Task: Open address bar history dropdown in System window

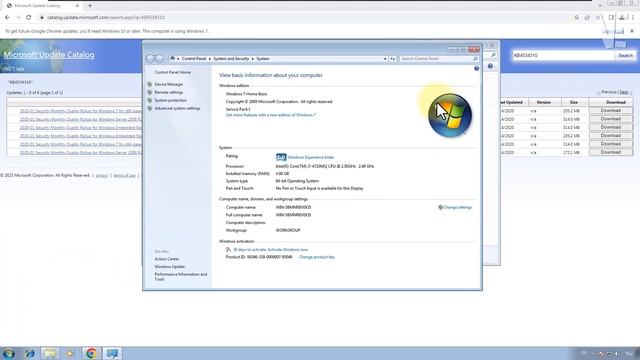Action: pyautogui.click(x=385, y=59)
